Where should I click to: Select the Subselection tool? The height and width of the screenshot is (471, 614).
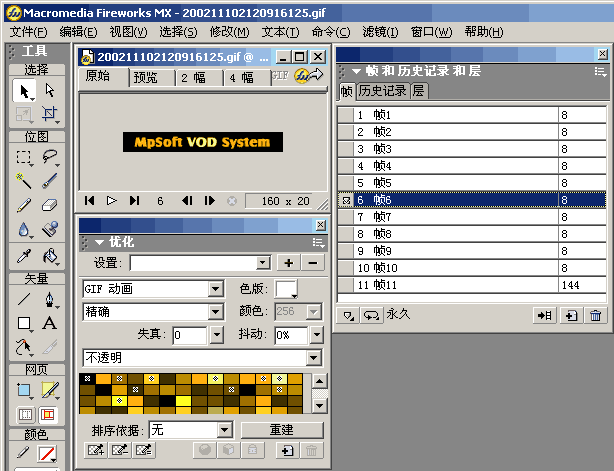tap(50, 91)
